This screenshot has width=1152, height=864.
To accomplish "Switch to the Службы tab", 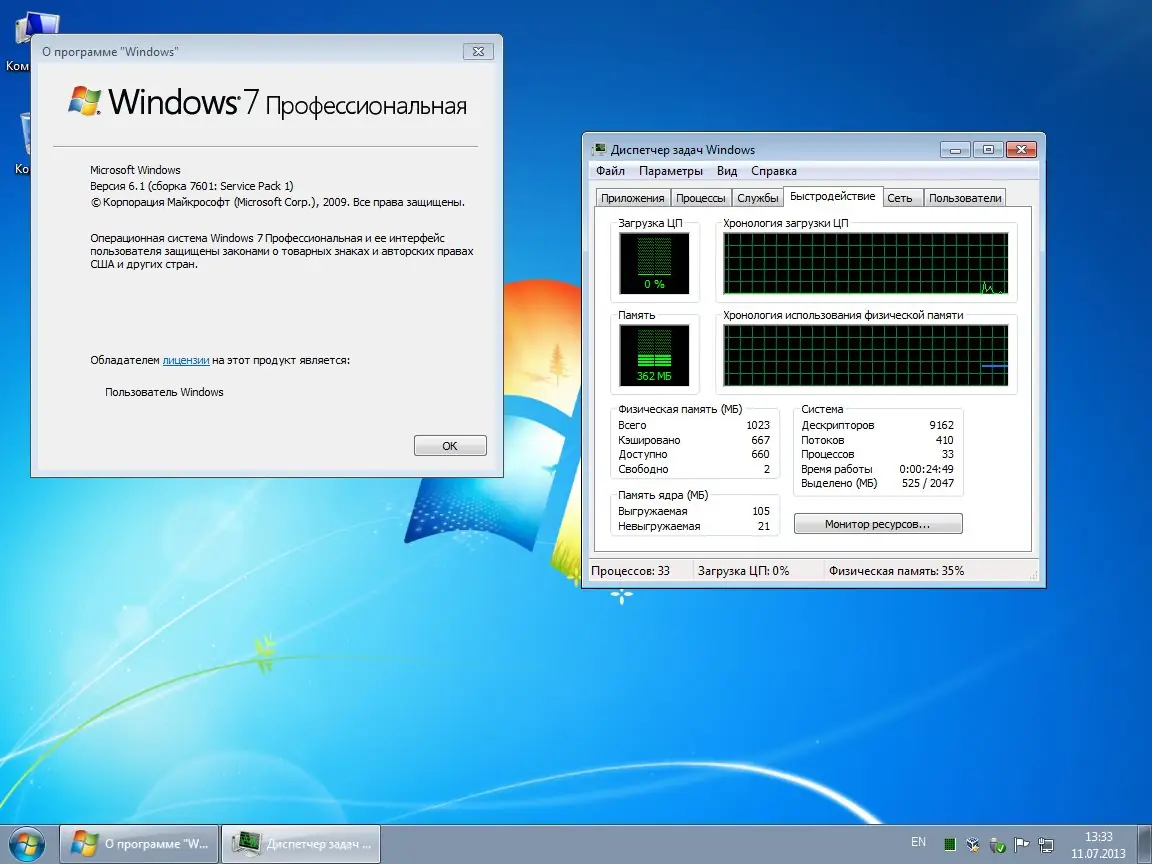I will [757, 198].
